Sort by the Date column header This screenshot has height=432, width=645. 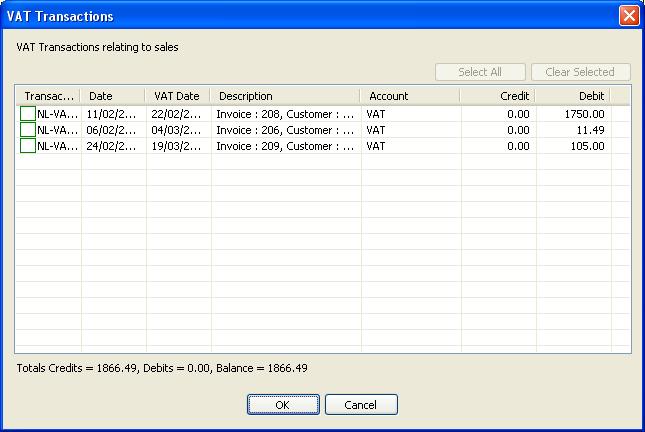pos(113,96)
